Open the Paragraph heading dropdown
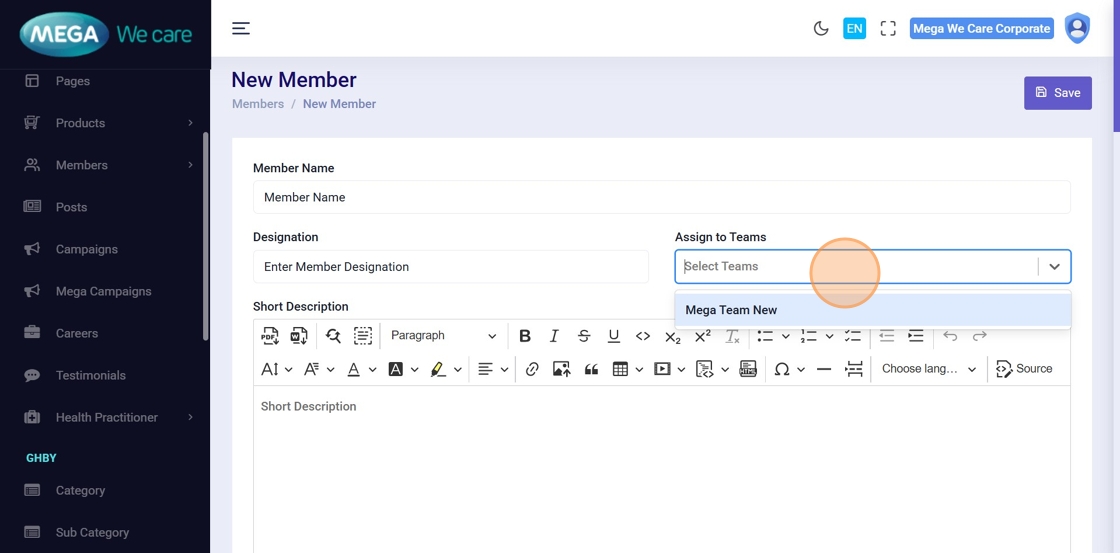The width and height of the screenshot is (1120, 553). [442, 336]
